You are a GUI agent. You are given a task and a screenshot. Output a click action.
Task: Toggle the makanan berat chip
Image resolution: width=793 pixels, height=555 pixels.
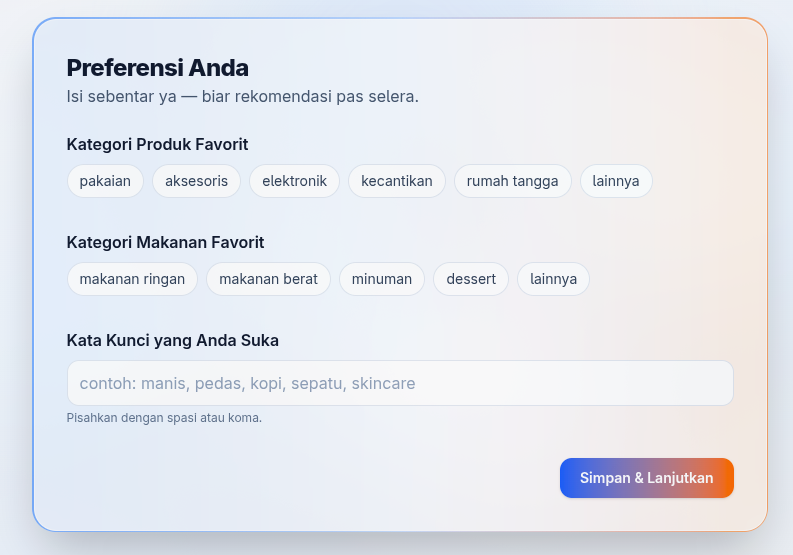click(x=268, y=279)
